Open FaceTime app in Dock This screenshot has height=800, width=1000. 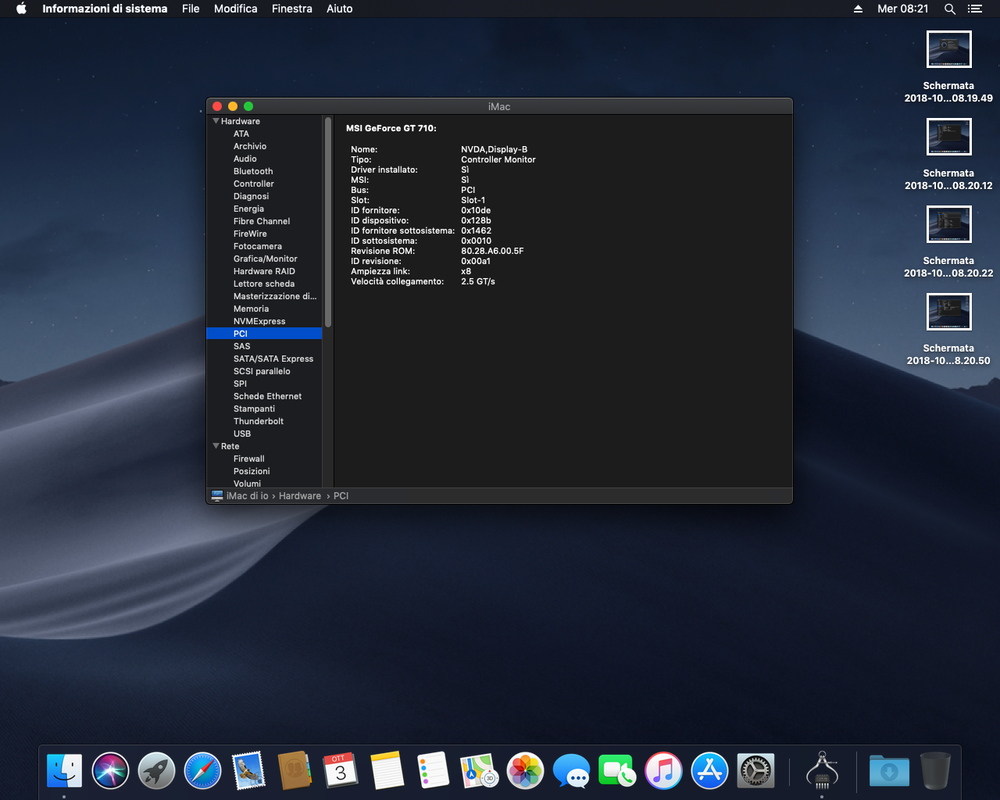pyautogui.click(x=617, y=771)
